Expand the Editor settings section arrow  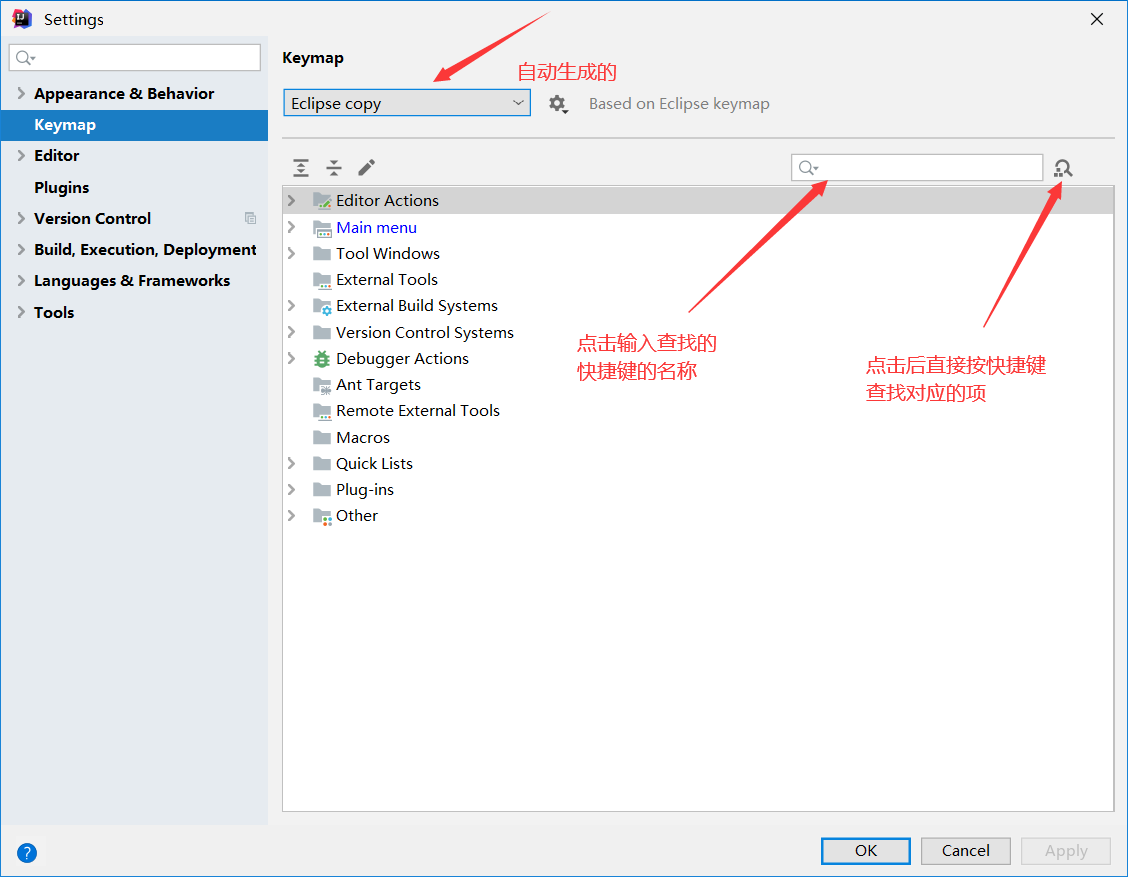tap(21, 155)
